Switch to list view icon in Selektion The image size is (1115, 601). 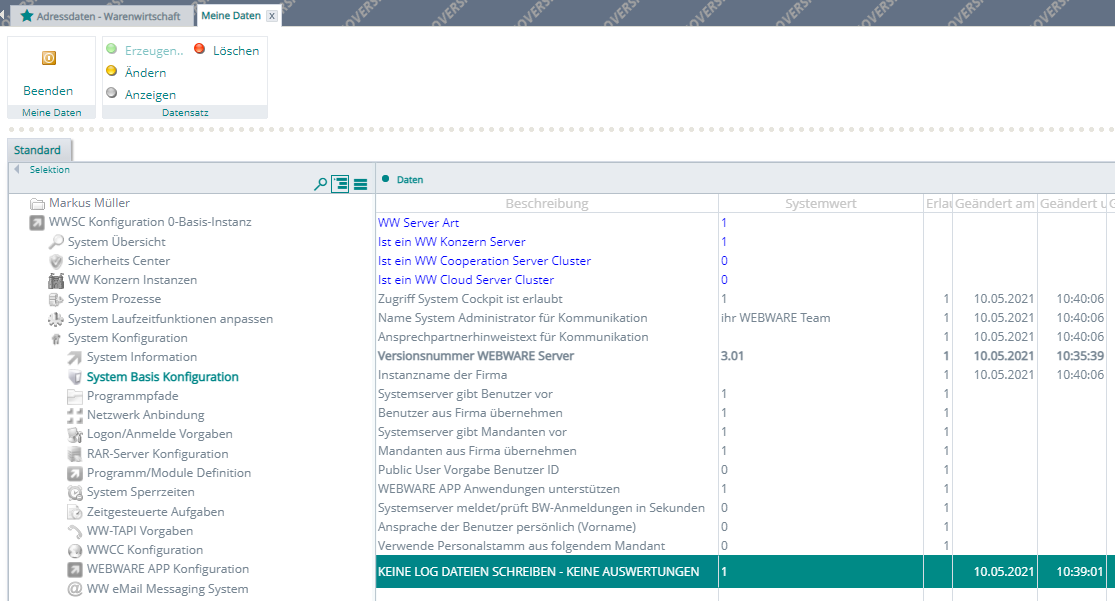coord(360,184)
